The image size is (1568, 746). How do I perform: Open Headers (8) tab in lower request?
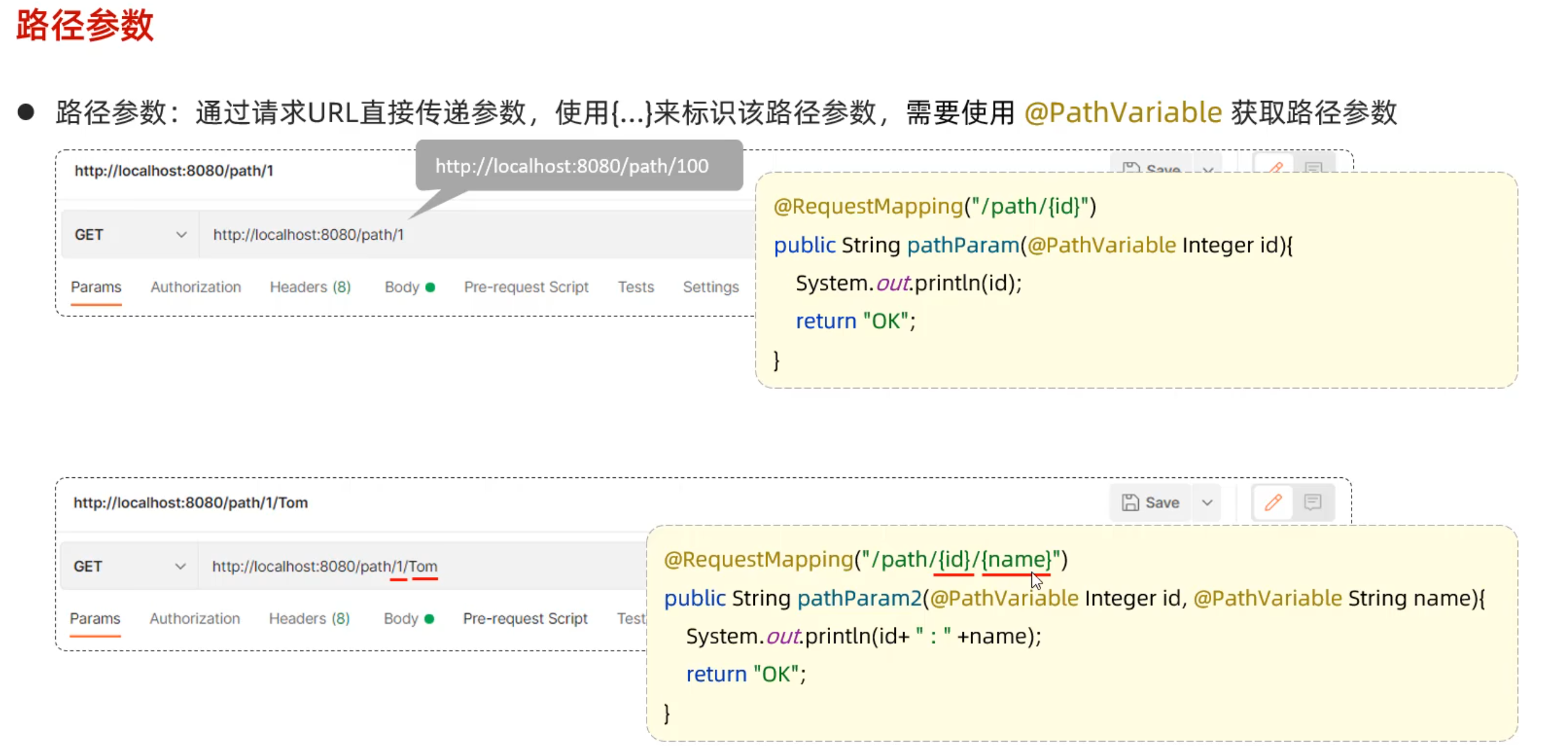pos(309,619)
